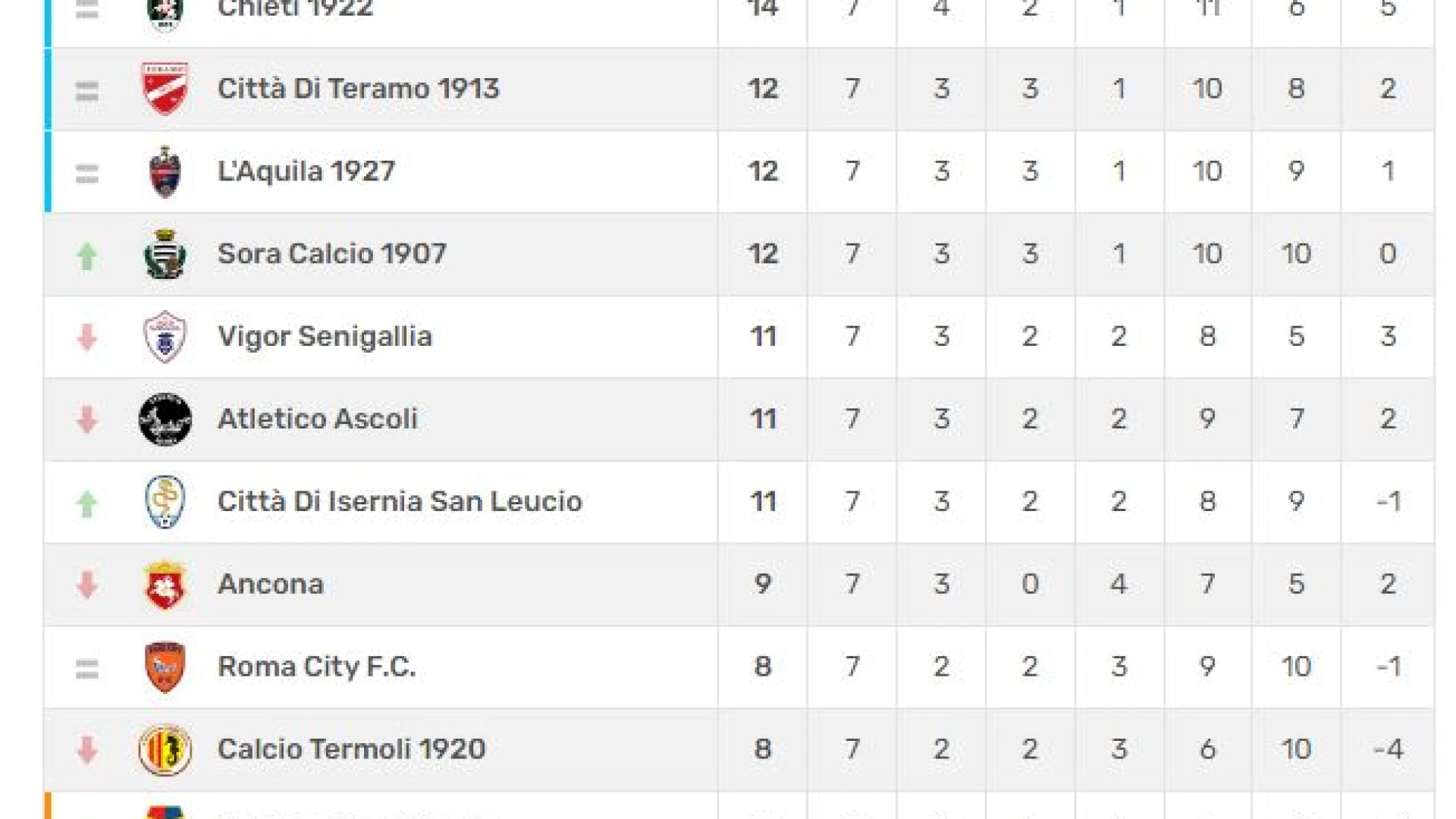This screenshot has width=1456, height=819.
Task: Click the red down arrow beside Ancona
Action: point(87,585)
